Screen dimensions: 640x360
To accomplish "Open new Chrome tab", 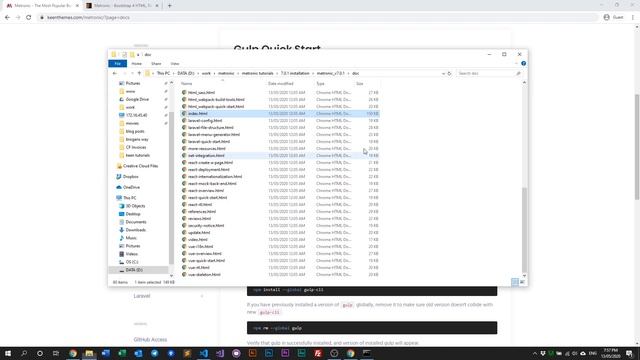I will (x=169, y=6).
